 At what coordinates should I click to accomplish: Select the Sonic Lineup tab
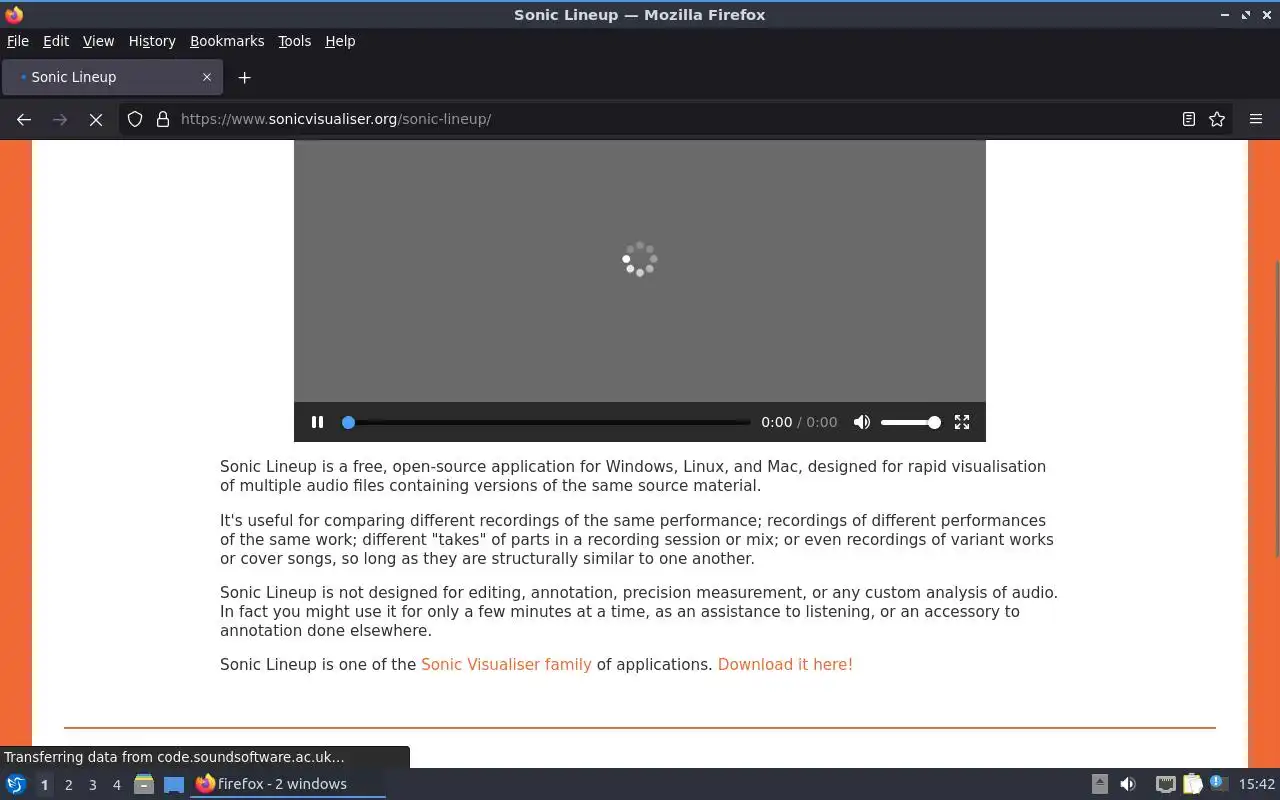pyautogui.click(x=111, y=77)
